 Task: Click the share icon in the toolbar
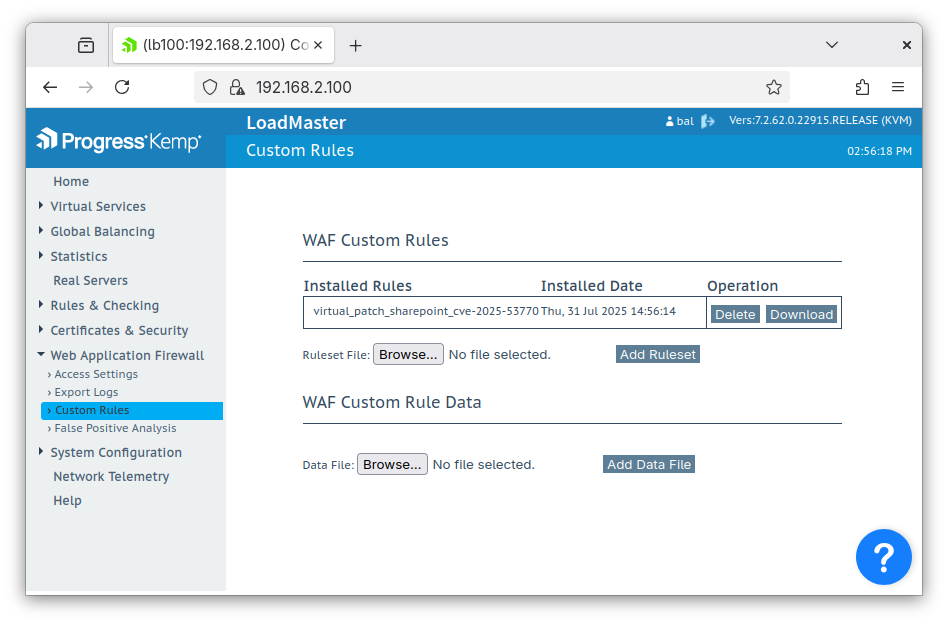[x=862, y=87]
